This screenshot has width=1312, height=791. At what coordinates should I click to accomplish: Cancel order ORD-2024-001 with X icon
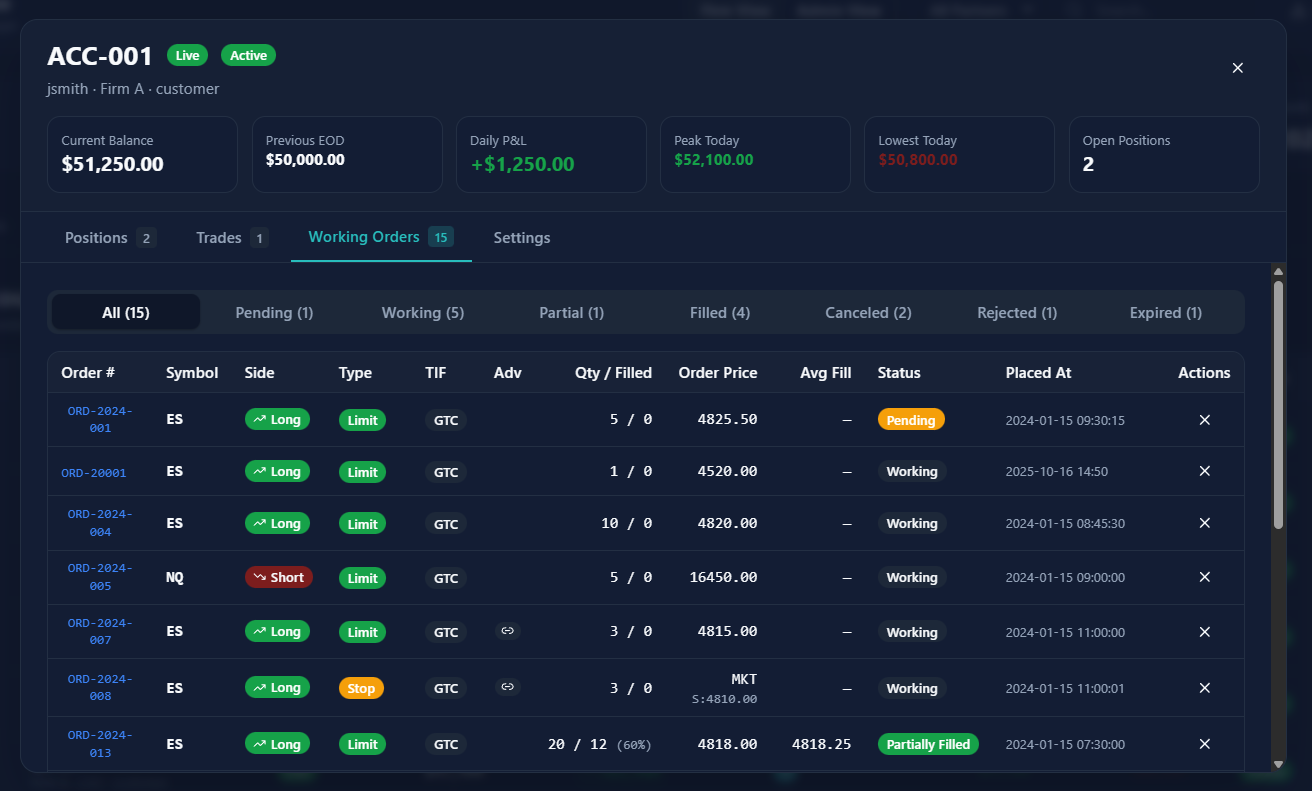1204,420
